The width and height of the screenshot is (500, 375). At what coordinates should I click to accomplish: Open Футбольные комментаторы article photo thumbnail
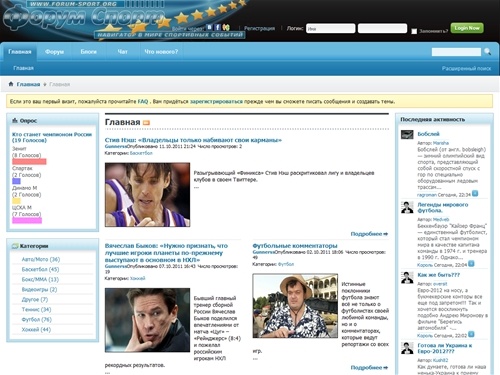click(x=295, y=306)
